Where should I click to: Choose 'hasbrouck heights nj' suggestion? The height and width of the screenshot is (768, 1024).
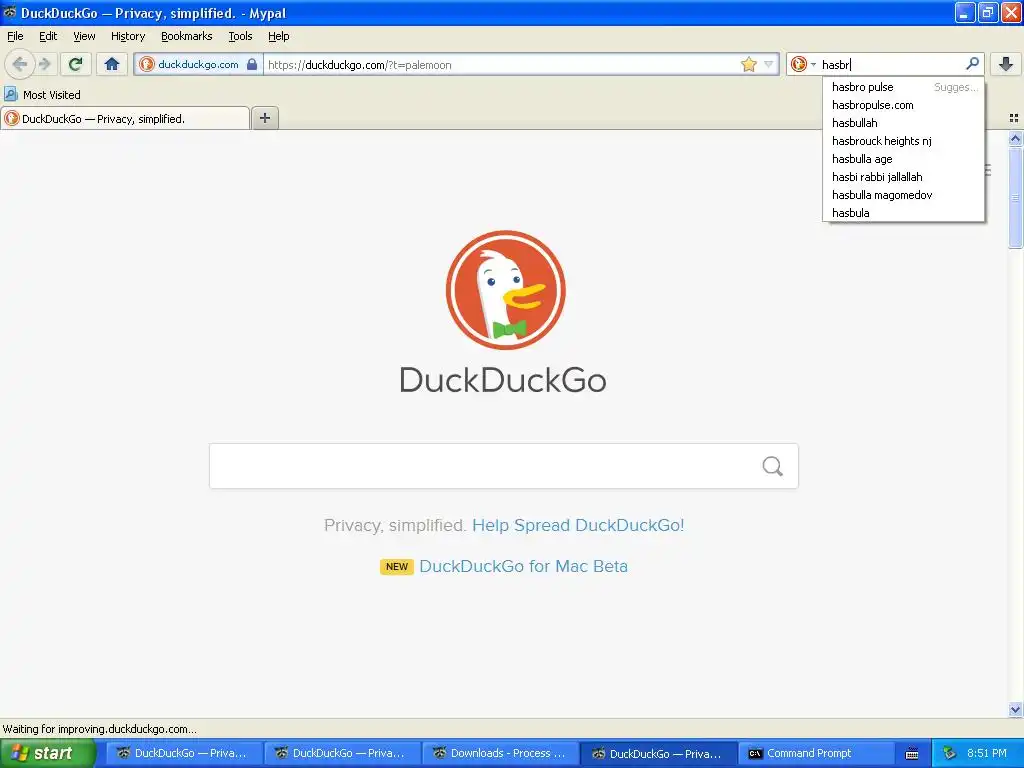[x=903, y=141]
